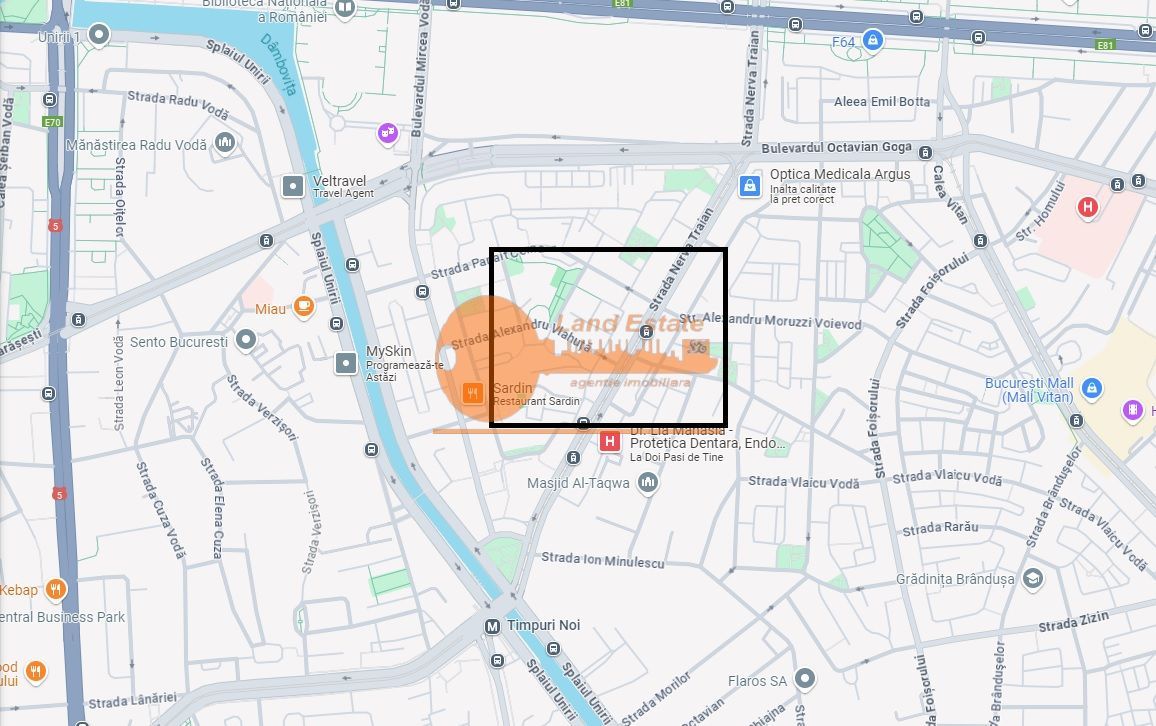Open the Mănăstirea Radu Vodă landmark icon
The image size is (1156, 726).
[x=225, y=142]
